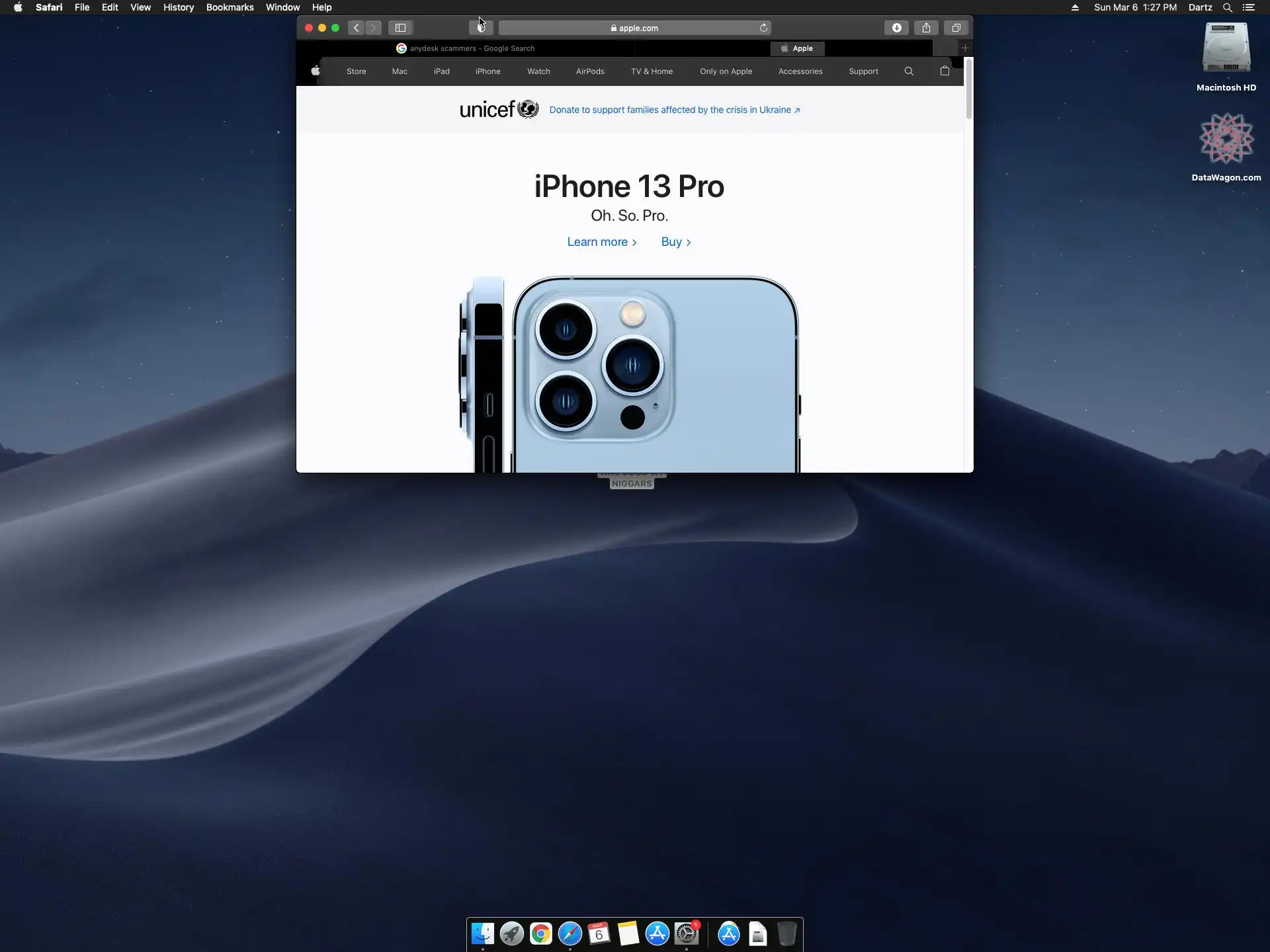Open the Bookmarks menu
The height and width of the screenshot is (952, 1270).
tap(230, 7)
